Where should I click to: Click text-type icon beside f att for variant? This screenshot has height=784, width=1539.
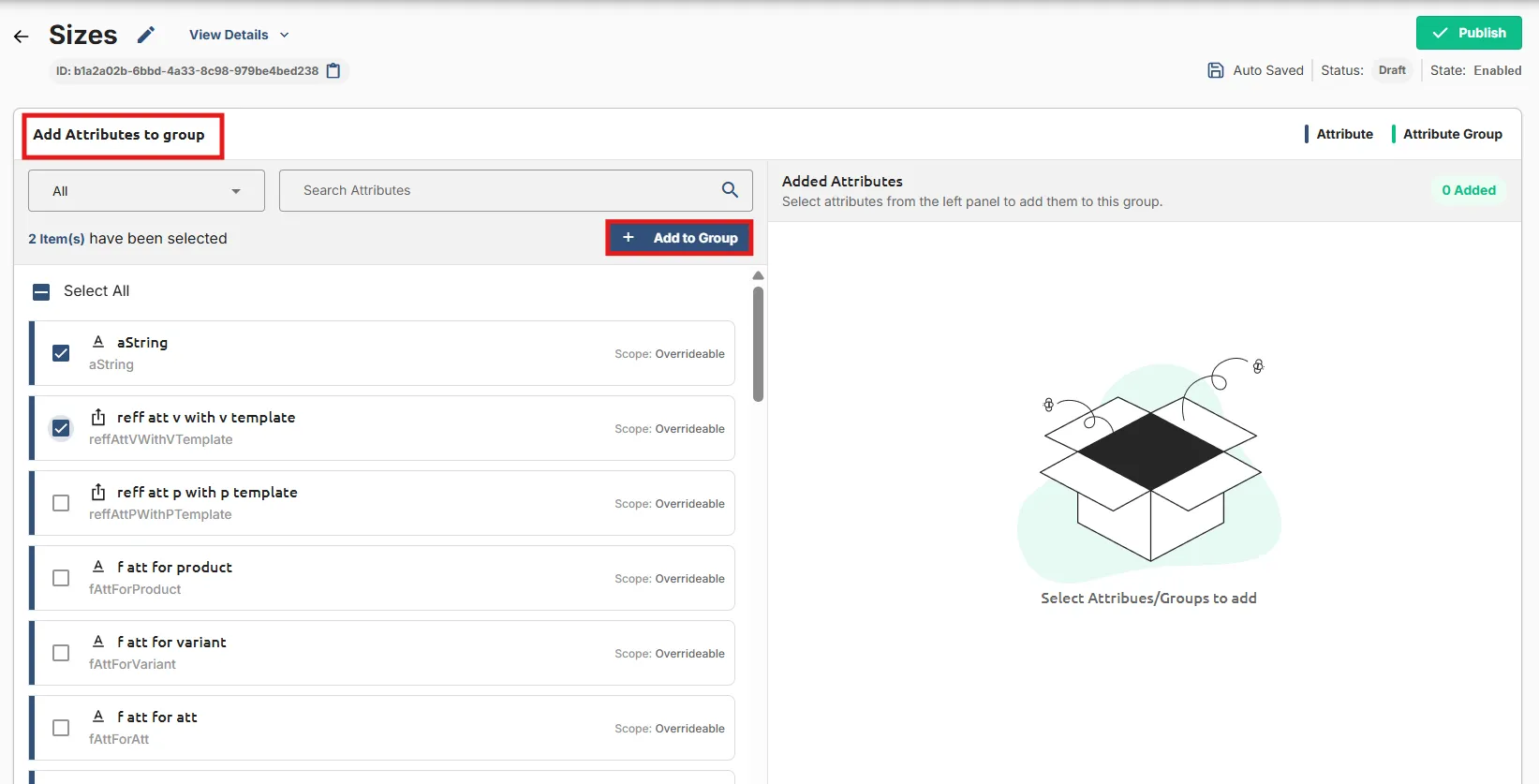pyautogui.click(x=98, y=642)
